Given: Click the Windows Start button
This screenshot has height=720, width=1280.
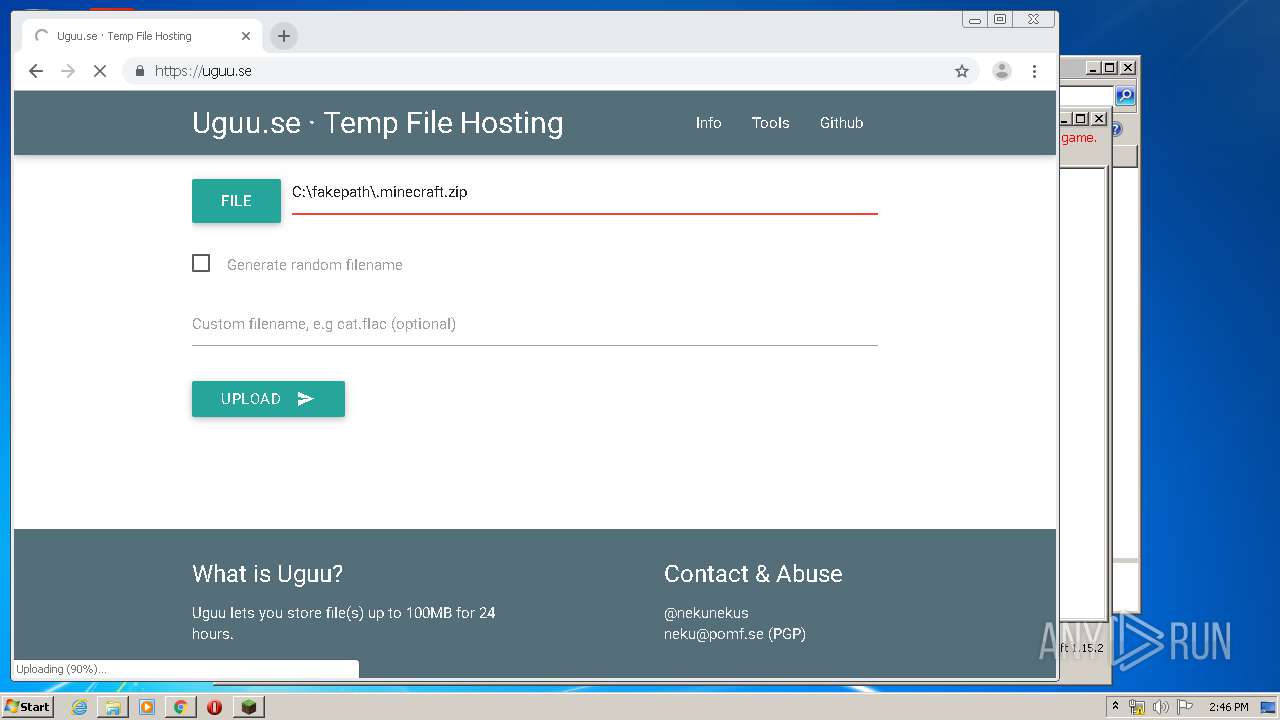Looking at the screenshot, I should (27, 707).
